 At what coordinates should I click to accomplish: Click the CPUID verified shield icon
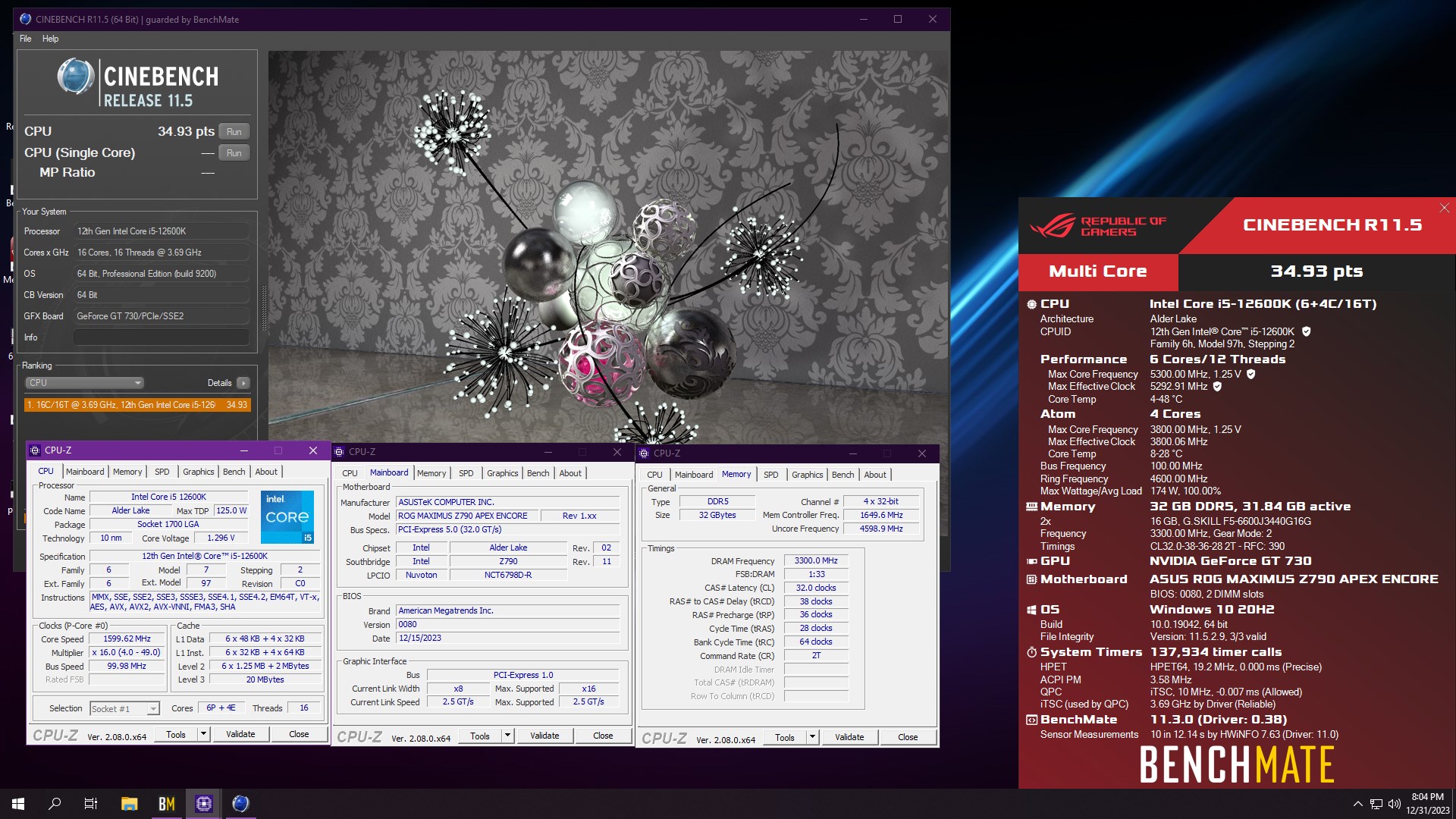point(1306,331)
